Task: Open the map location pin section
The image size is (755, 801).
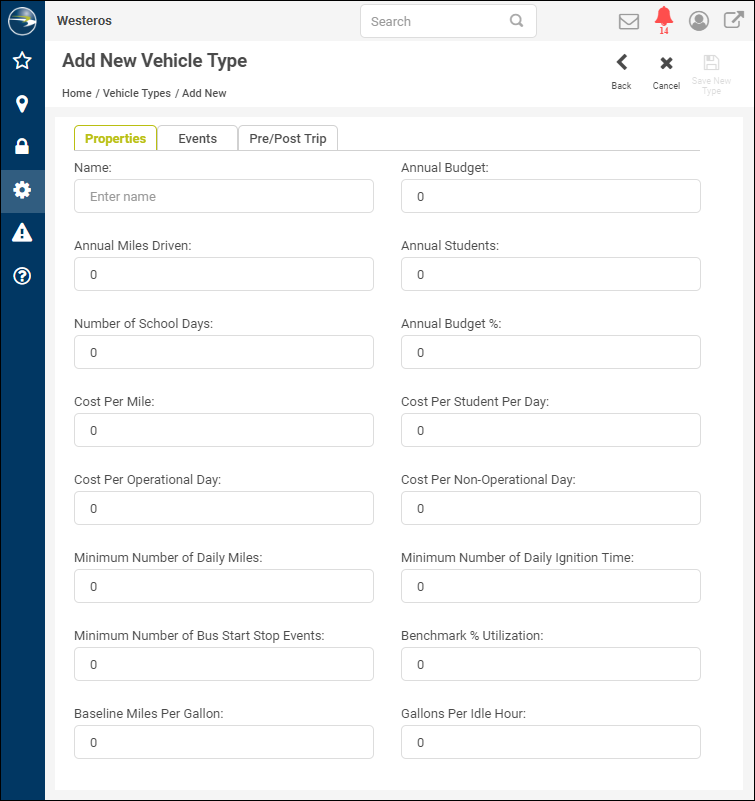Action: click(22, 104)
